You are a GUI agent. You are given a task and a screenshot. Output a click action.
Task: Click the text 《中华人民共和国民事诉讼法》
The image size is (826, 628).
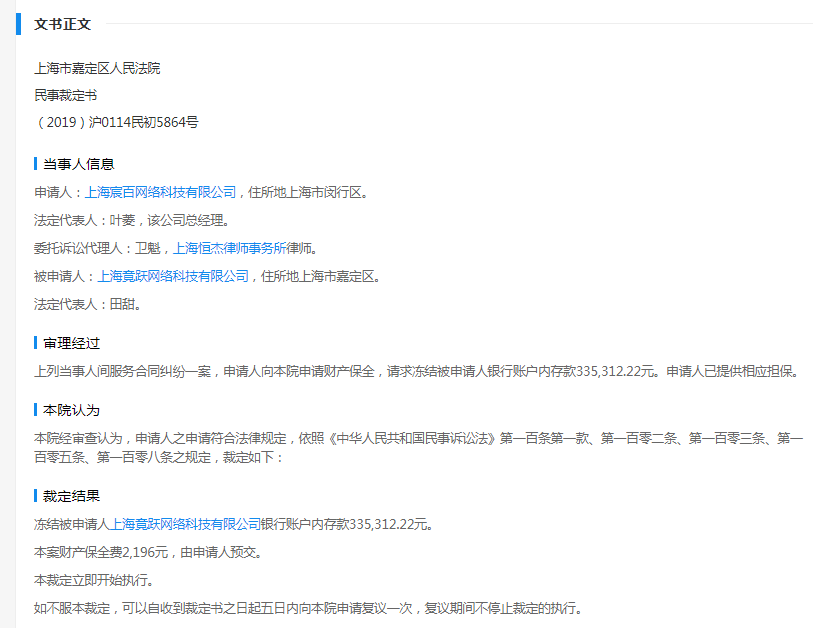click(412, 438)
